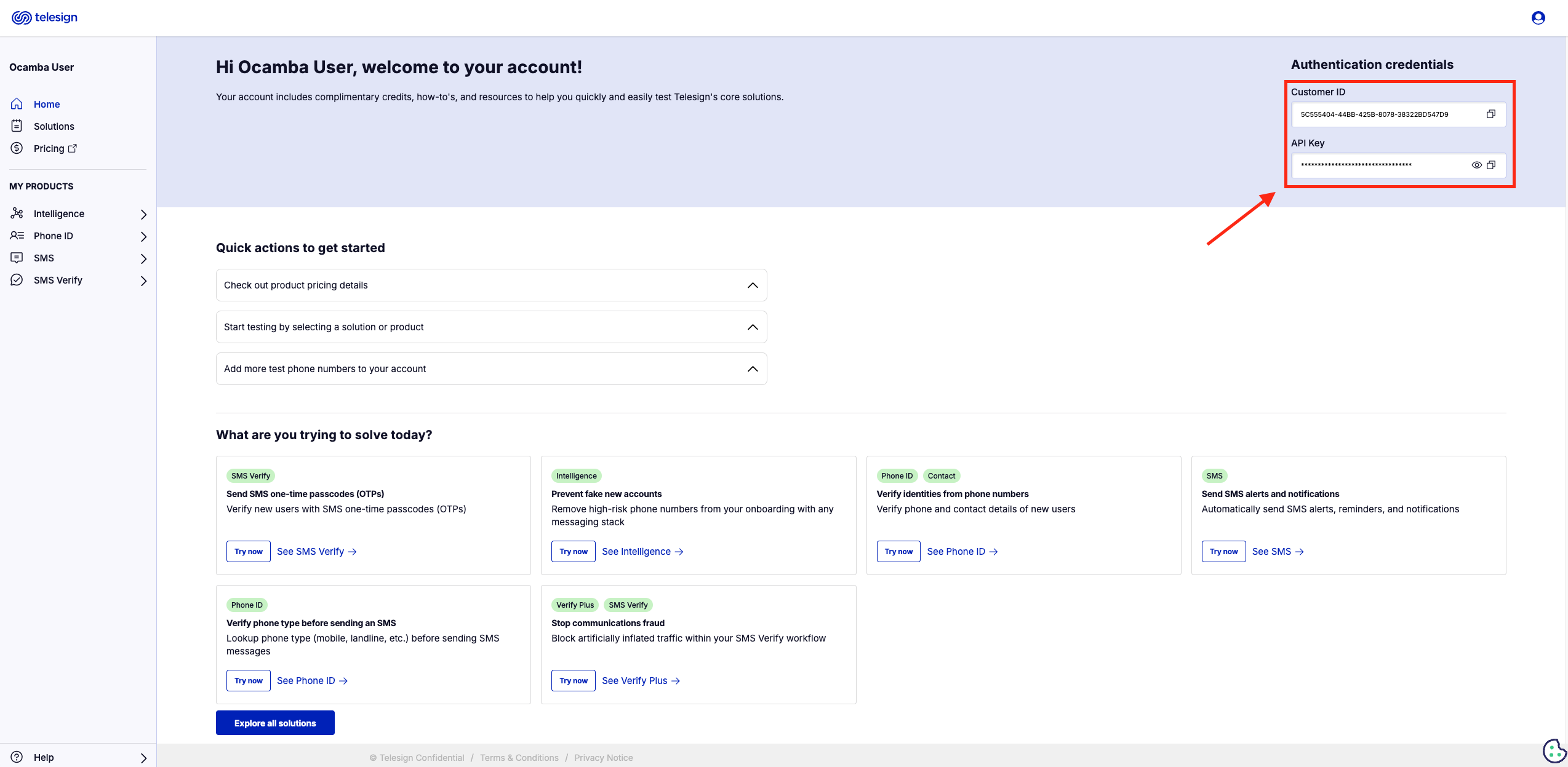
Task: Open cookie preferences icon
Action: (1554, 751)
